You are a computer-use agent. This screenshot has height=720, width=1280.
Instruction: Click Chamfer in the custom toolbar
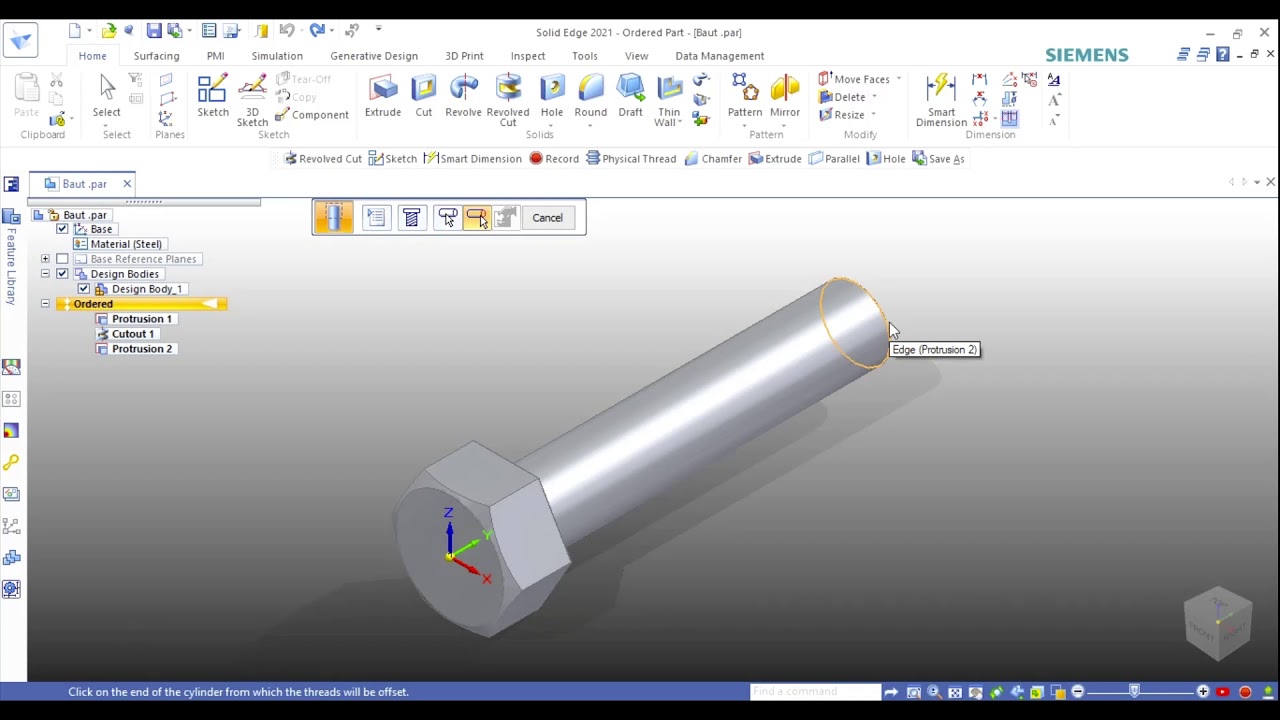[713, 159]
